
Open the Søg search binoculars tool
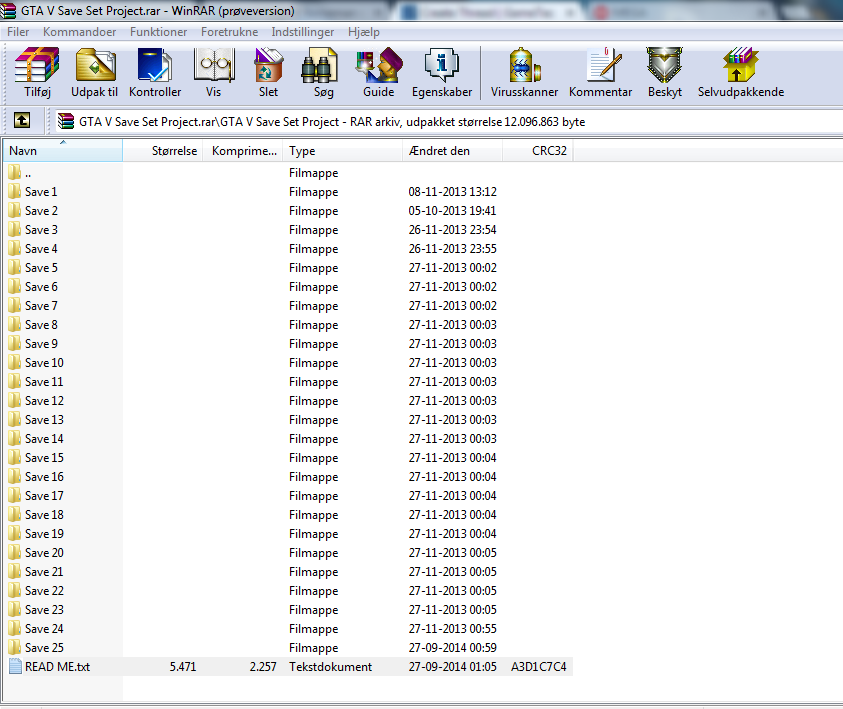pos(319,65)
